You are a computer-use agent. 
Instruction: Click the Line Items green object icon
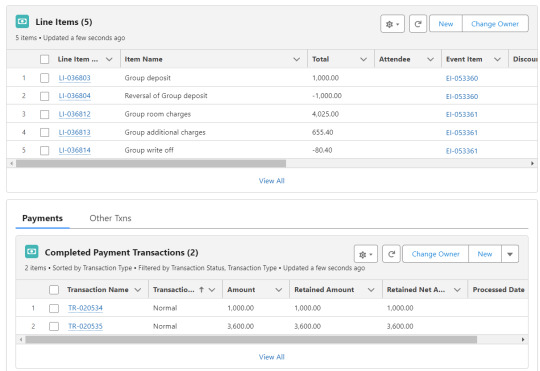[x=22, y=22]
